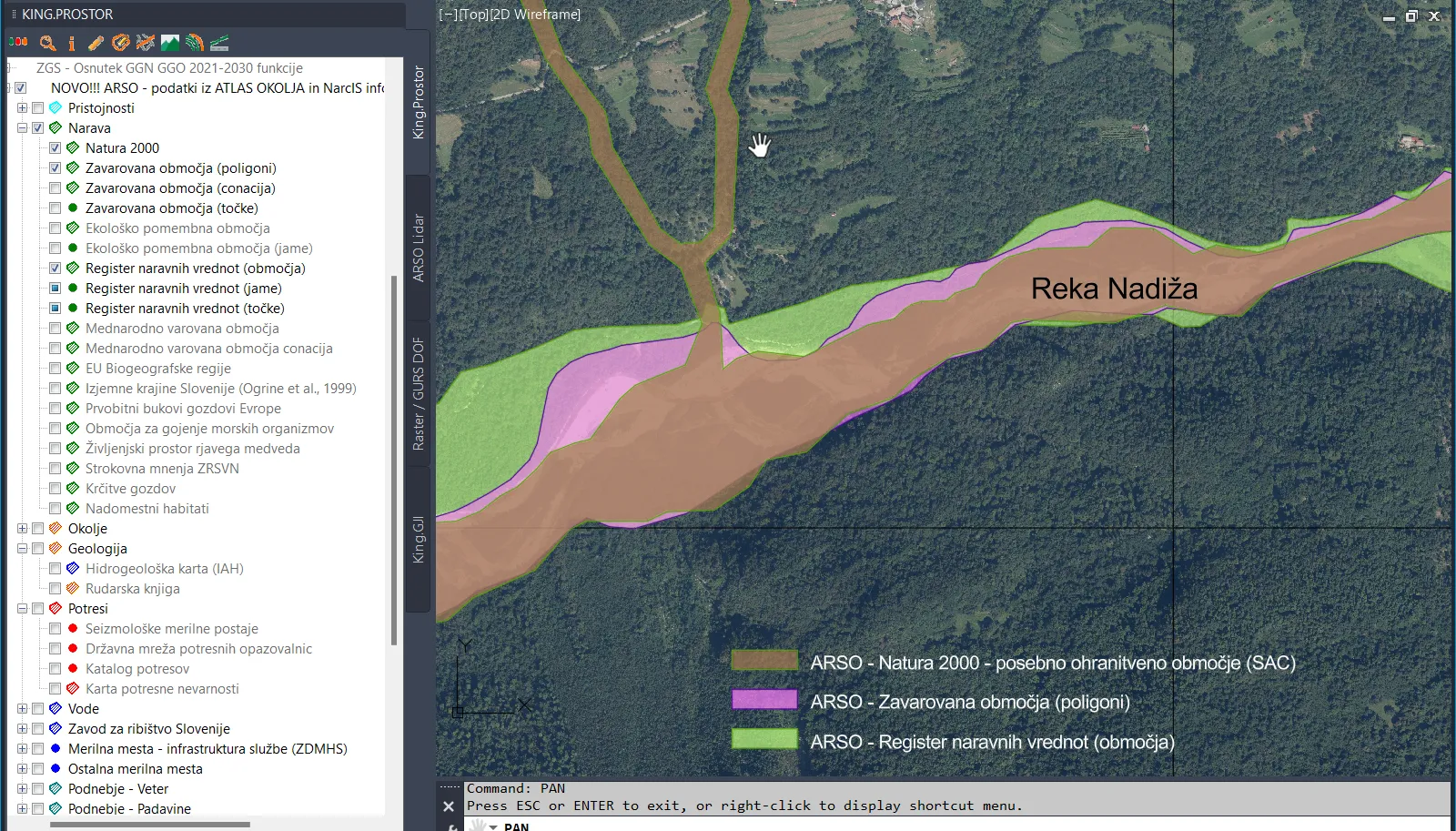The width and height of the screenshot is (1456, 831).
Task: Switch to the ARSO Lidar side tab
Action: coord(419,248)
